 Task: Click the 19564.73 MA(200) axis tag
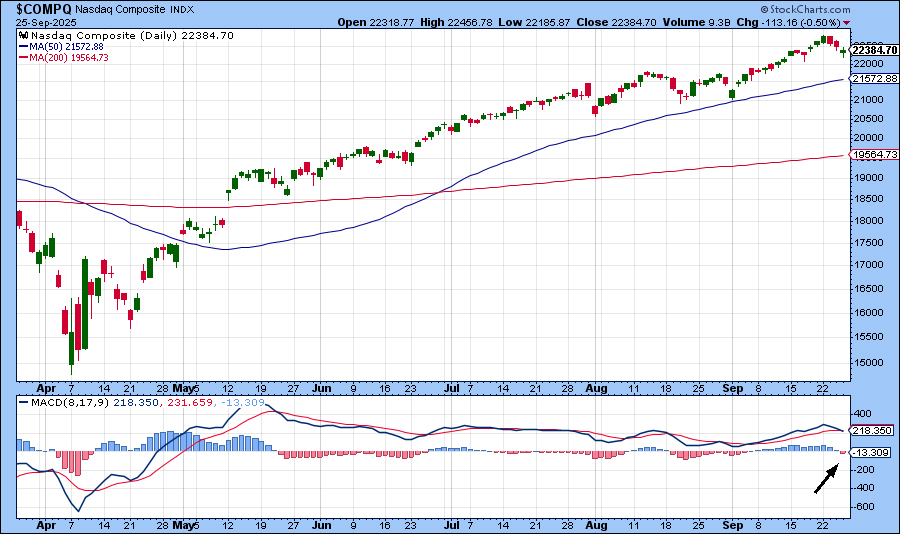(874, 155)
